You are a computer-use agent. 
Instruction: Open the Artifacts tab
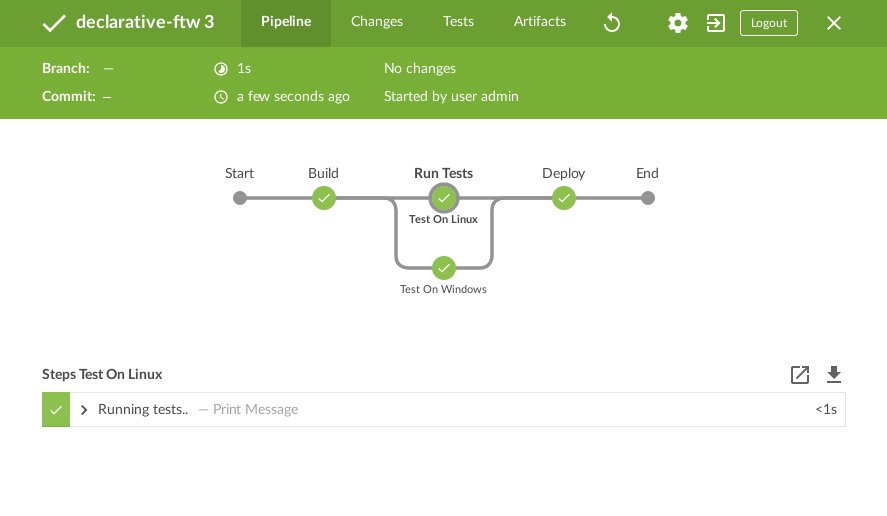(x=540, y=22)
